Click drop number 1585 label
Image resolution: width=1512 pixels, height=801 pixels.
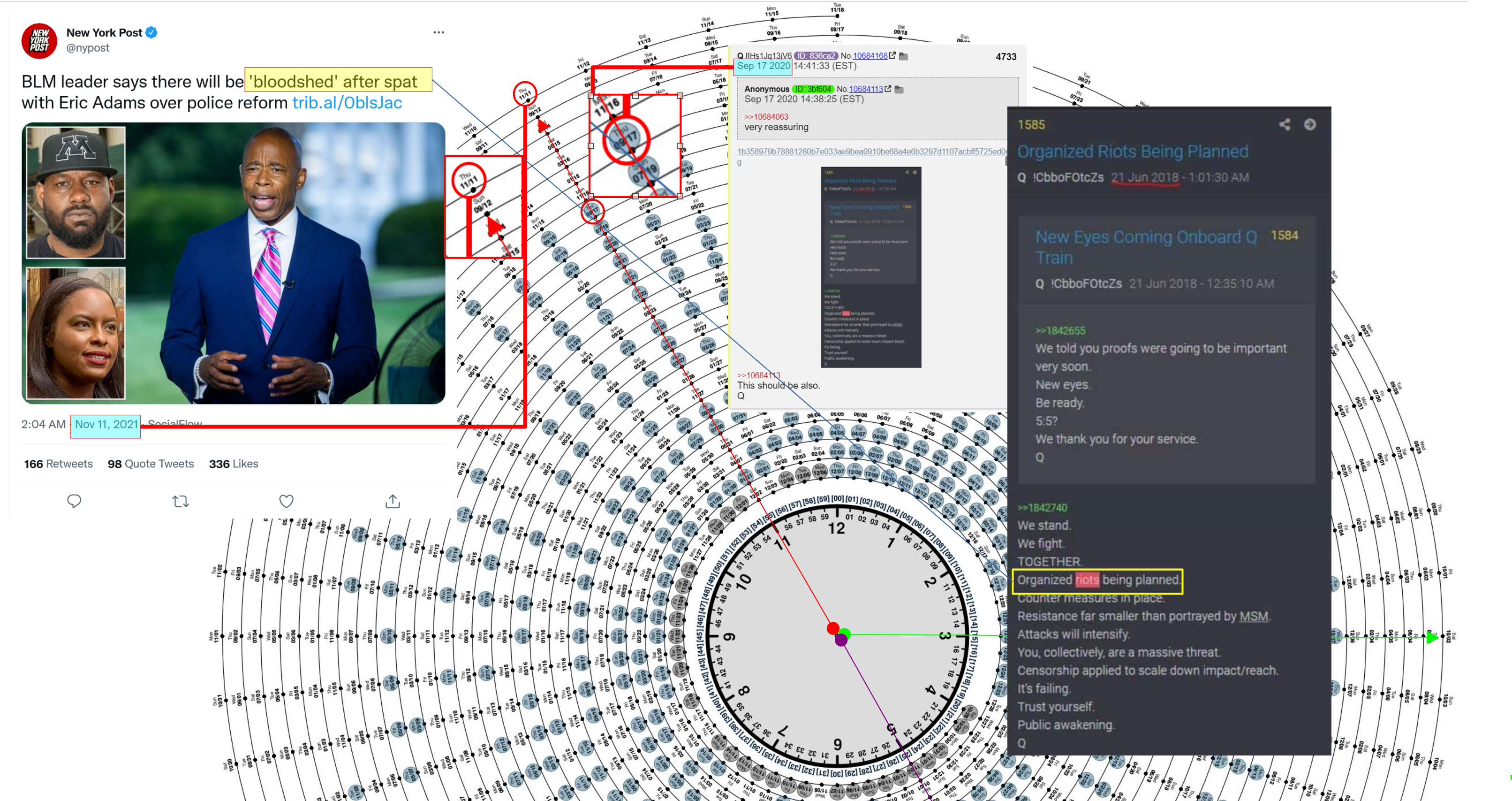1031,124
